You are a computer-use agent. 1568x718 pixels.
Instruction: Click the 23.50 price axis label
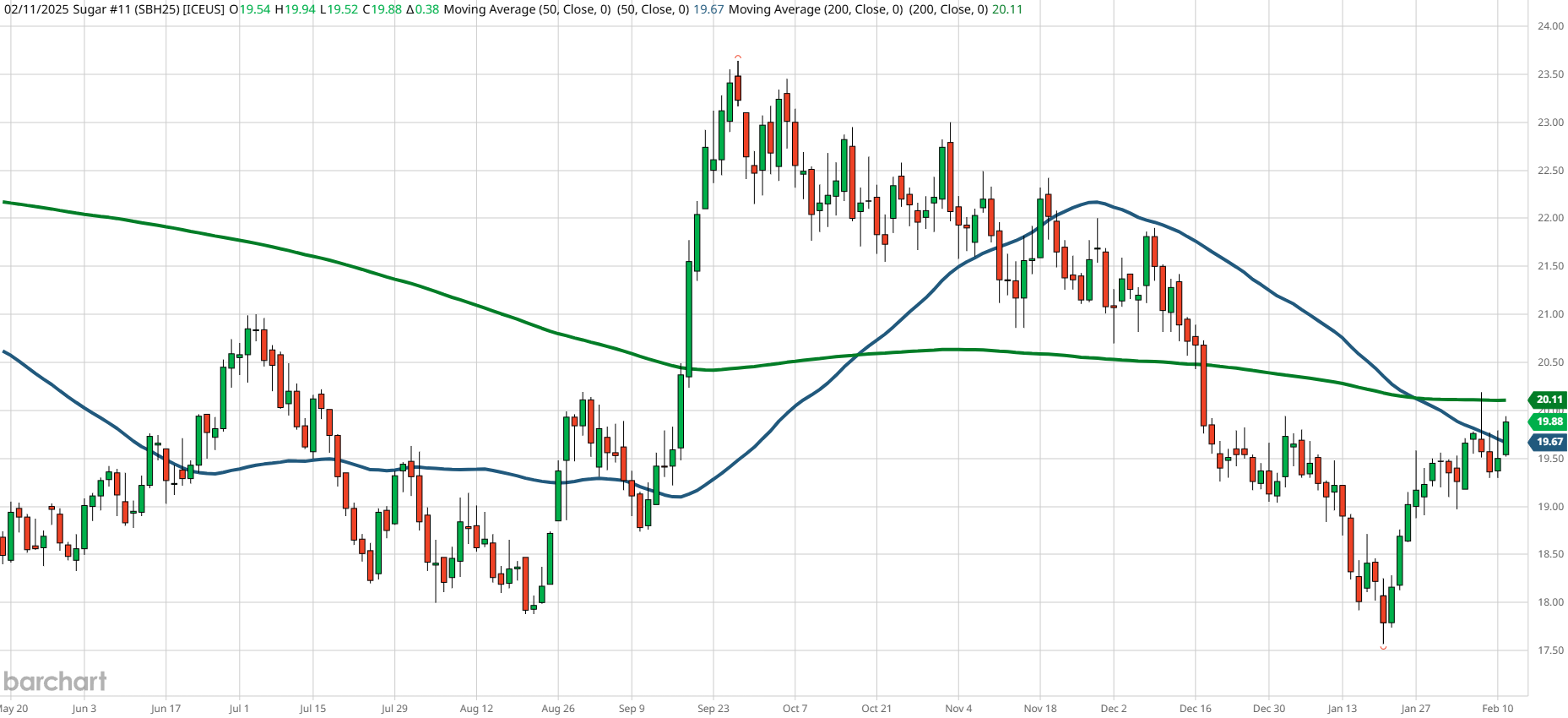pos(1550,74)
